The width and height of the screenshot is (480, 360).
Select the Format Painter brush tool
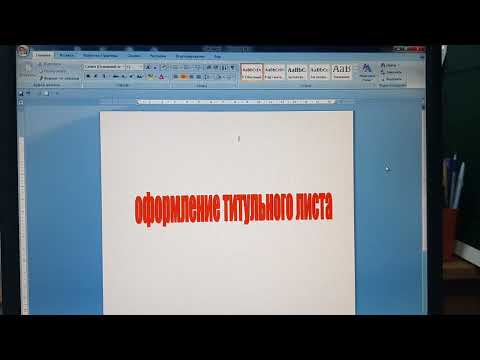click(59, 78)
